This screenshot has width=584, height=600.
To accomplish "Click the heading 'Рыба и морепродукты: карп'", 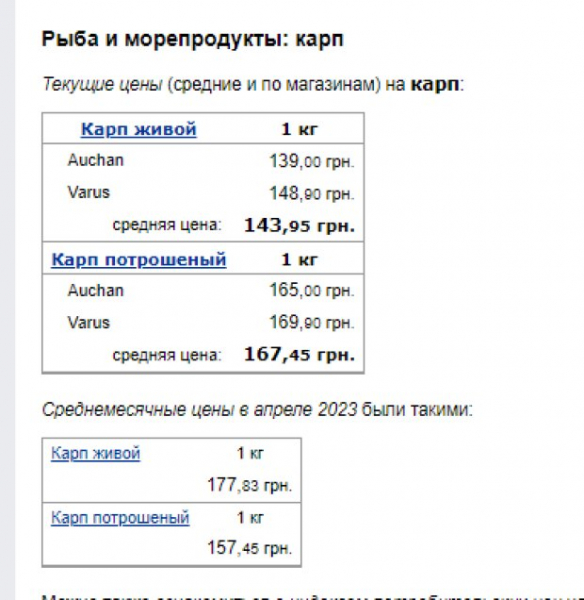I will (x=192, y=39).
